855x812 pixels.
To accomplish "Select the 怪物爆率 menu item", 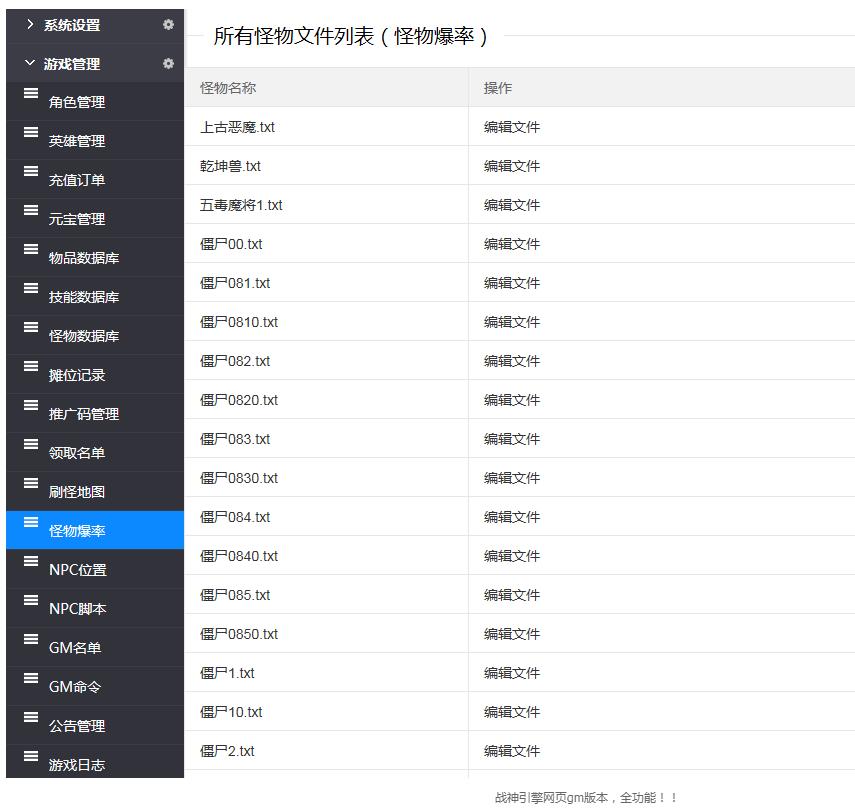I will [77, 531].
